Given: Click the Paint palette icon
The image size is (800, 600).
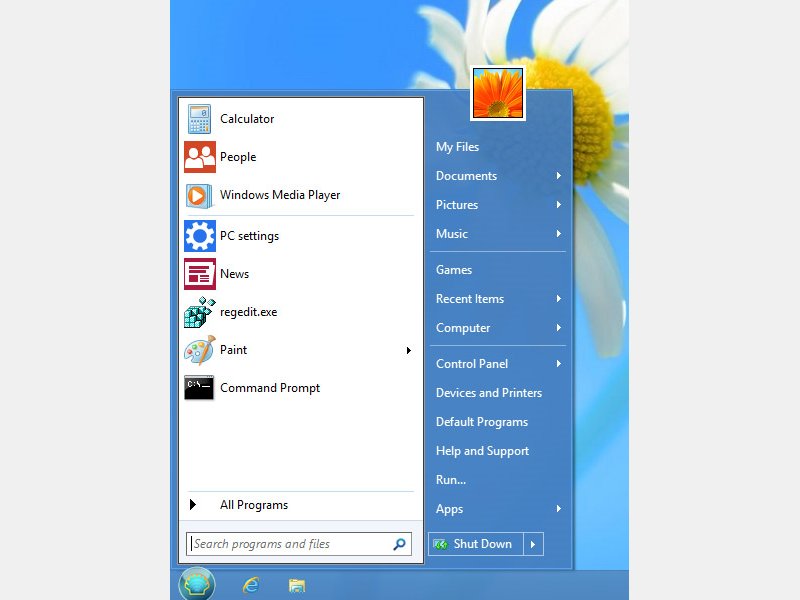Looking at the screenshot, I should tap(199, 350).
